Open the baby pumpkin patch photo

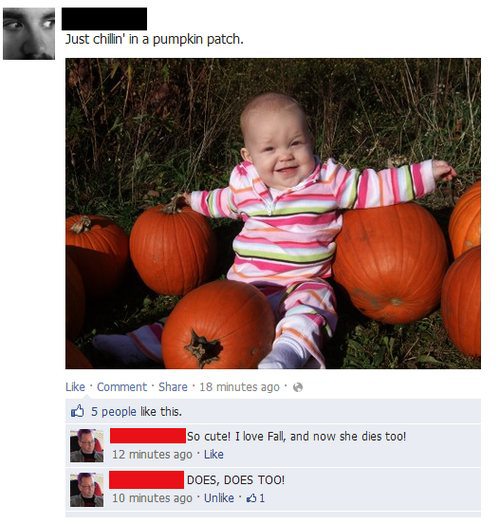273,214
